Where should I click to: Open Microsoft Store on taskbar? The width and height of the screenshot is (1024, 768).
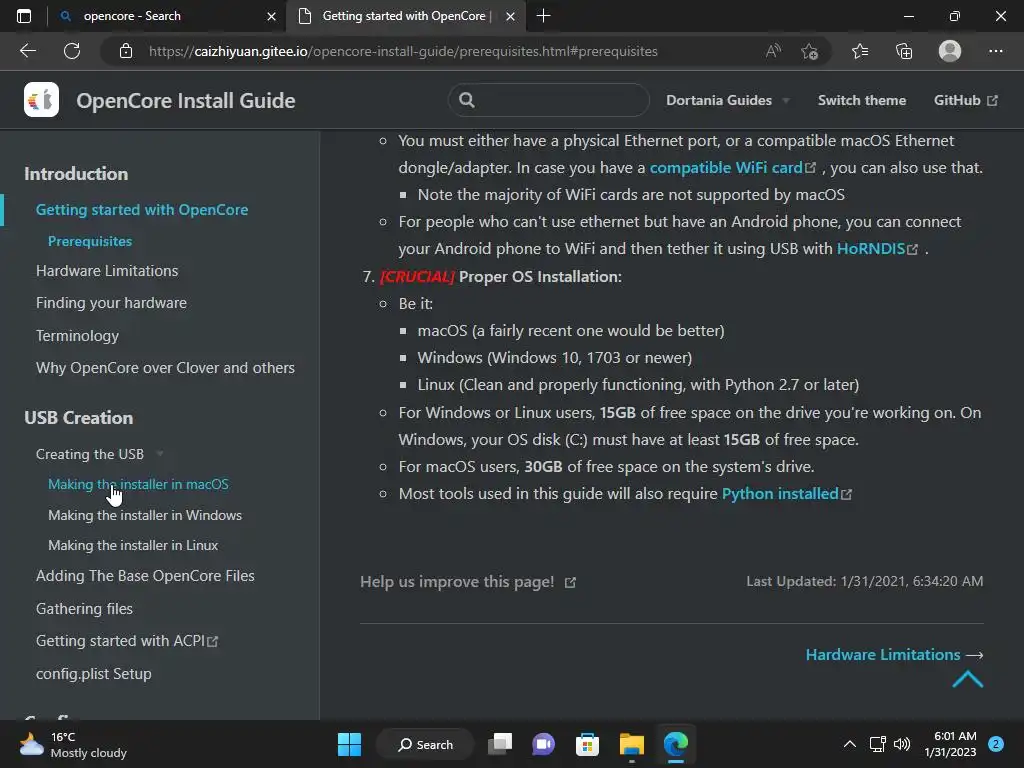pos(587,744)
